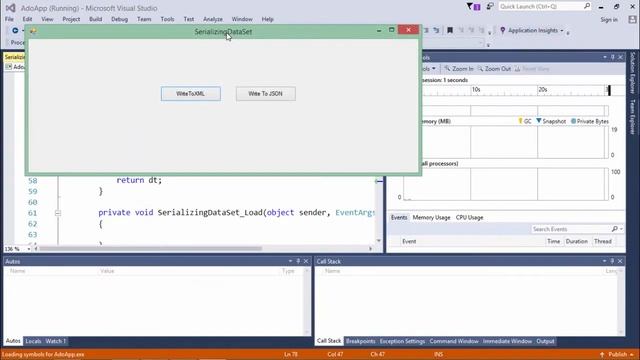Click the editor vertical scroll down arrow
Screen dimensions: 640x360
click(x=379, y=241)
